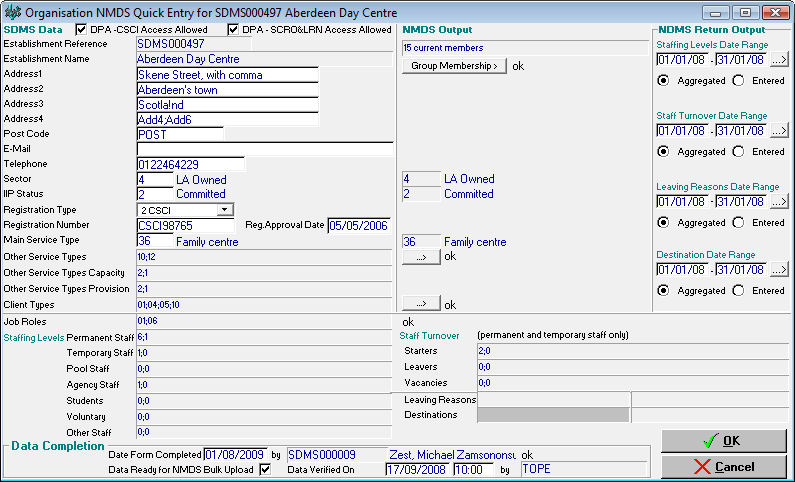The image size is (795, 482).
Task: Open Staffing Levels Date Range picker button
Action: point(779,60)
